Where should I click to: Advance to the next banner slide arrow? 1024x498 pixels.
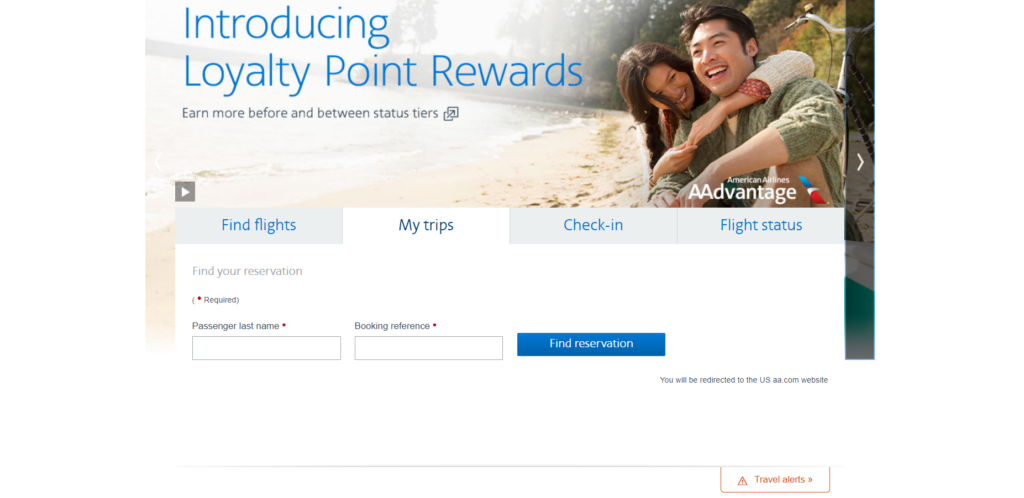pyautogui.click(x=860, y=162)
